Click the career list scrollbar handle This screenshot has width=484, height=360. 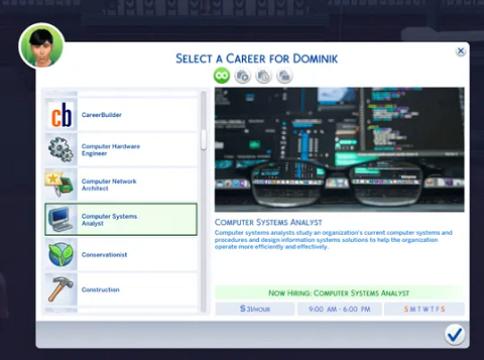203,140
